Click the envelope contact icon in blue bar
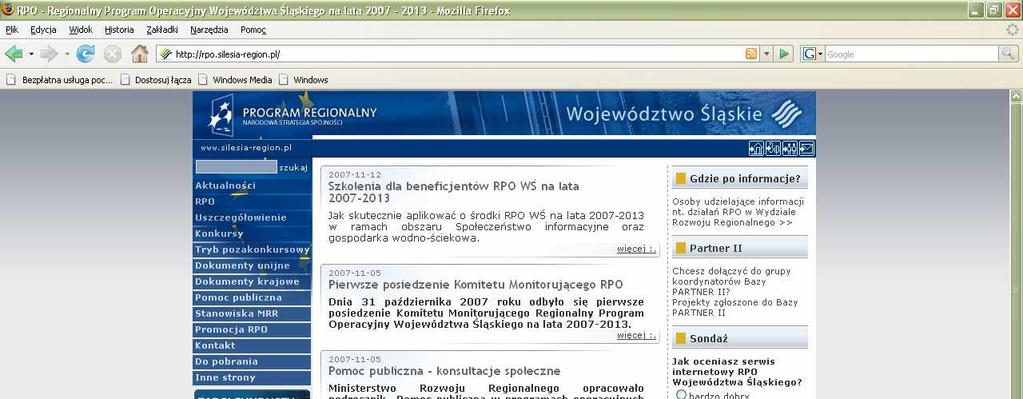The width and height of the screenshot is (1023, 399). [807, 149]
